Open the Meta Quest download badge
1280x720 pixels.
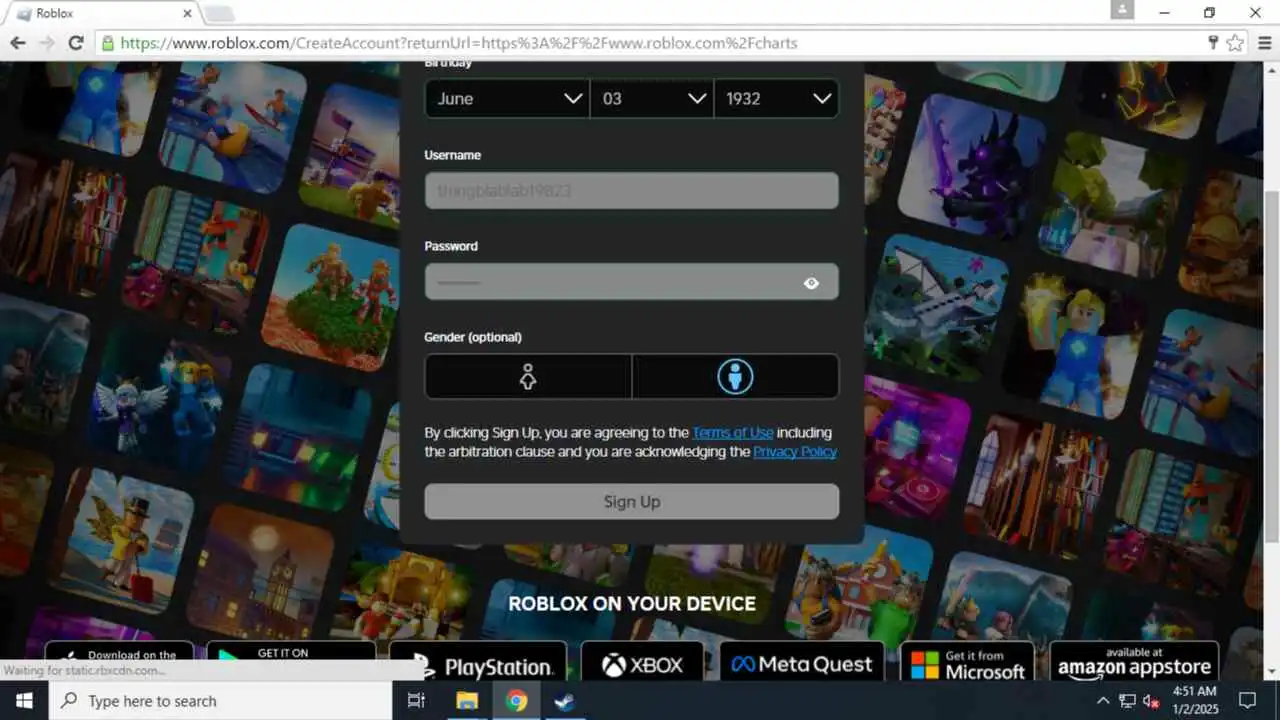tap(802, 663)
